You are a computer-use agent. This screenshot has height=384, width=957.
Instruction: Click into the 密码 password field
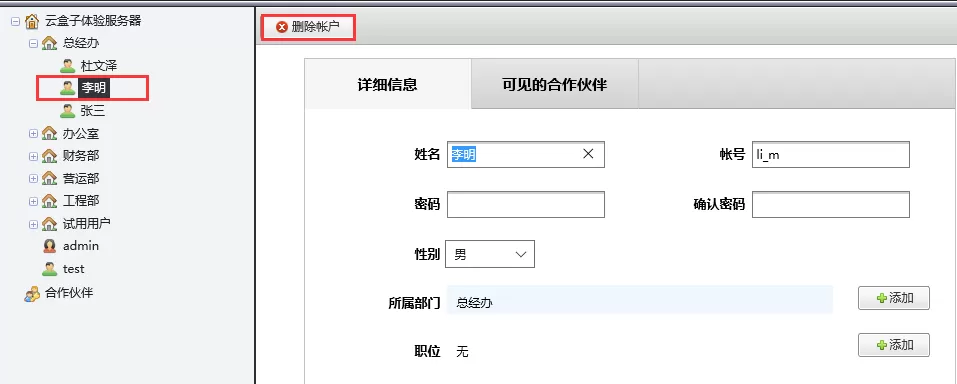coord(525,205)
